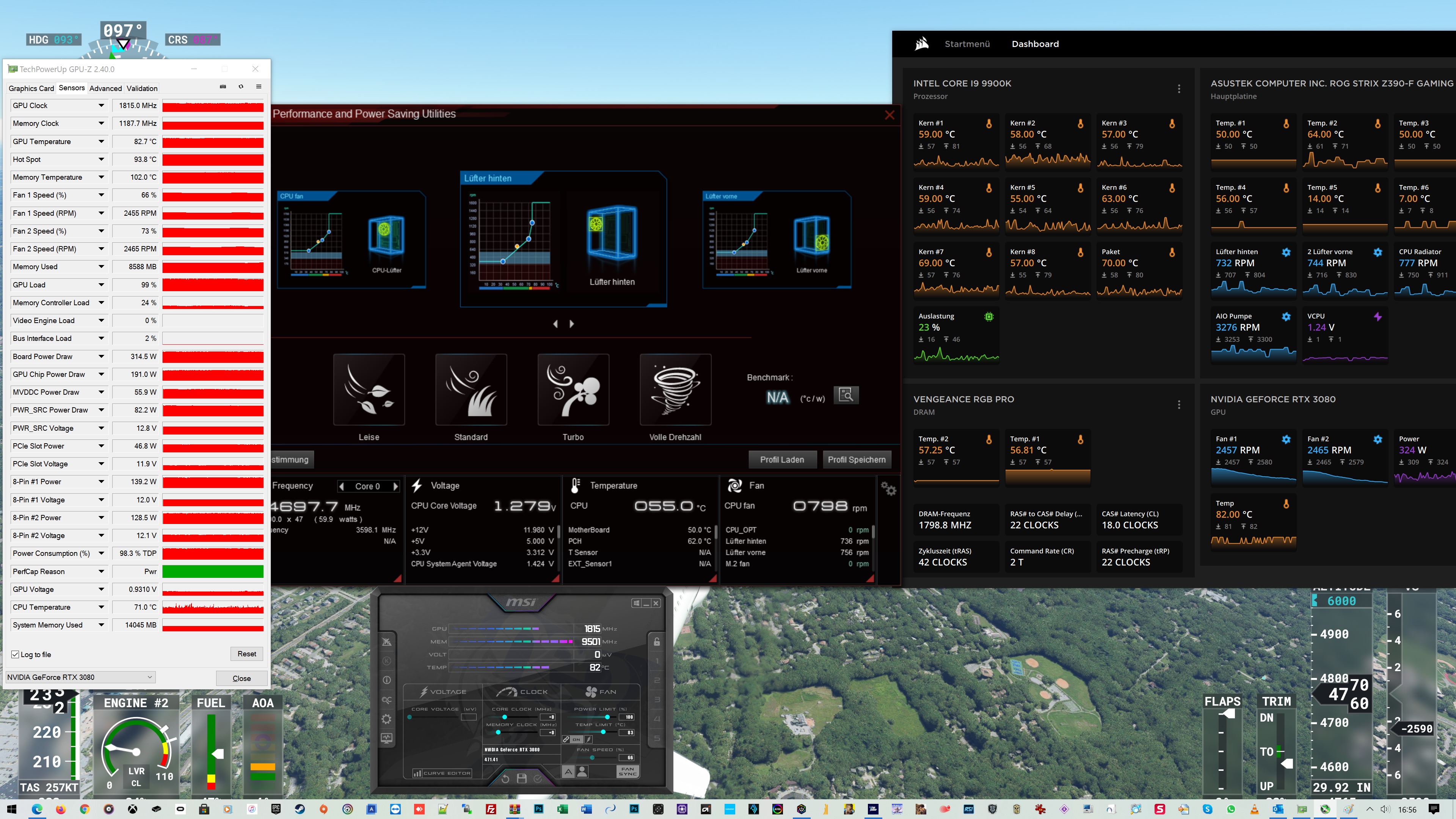Open user-defined fan control icon in Afterburner
Screen dimensions: 1456x819
582,771
